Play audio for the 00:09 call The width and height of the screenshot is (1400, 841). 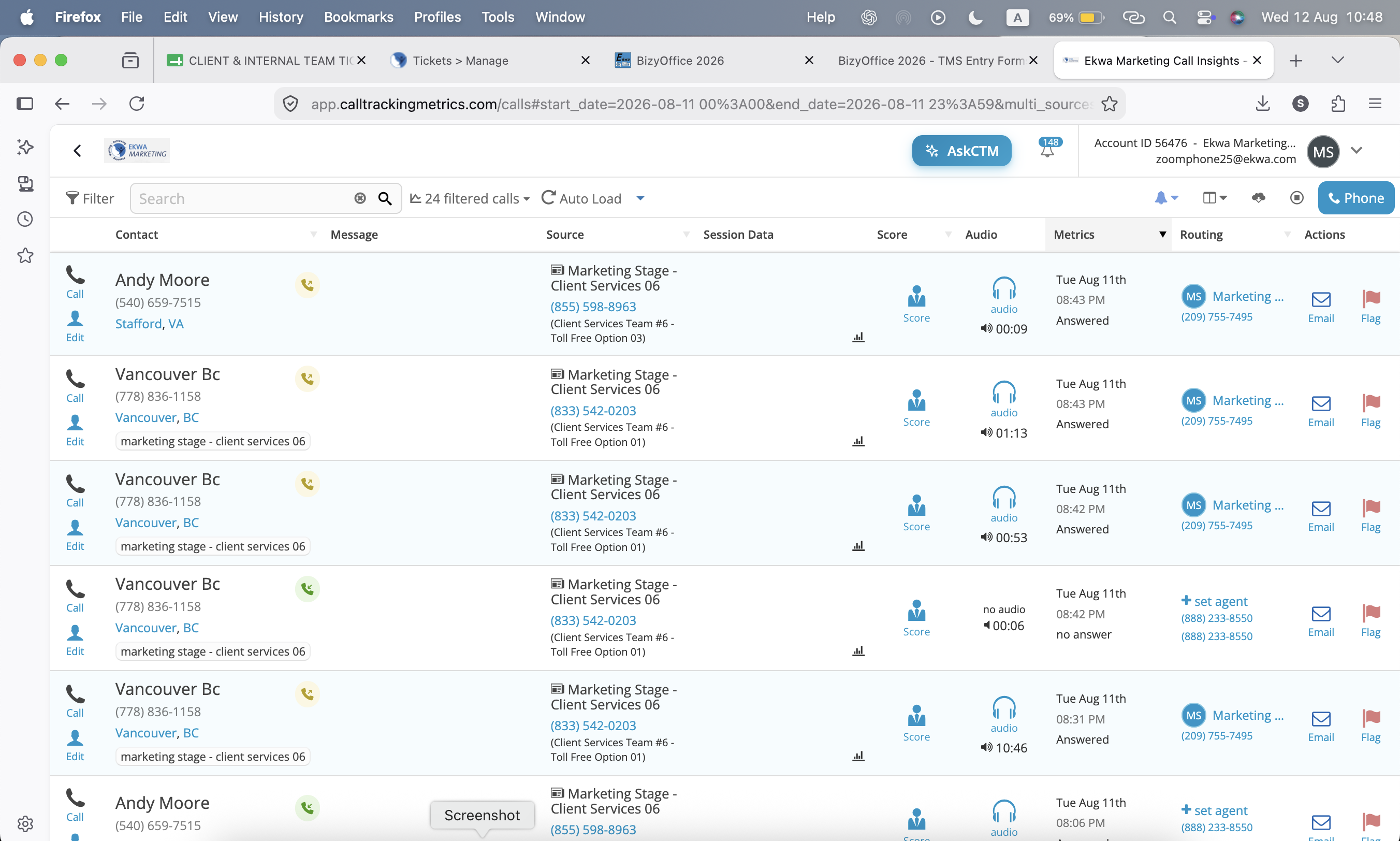1004,296
